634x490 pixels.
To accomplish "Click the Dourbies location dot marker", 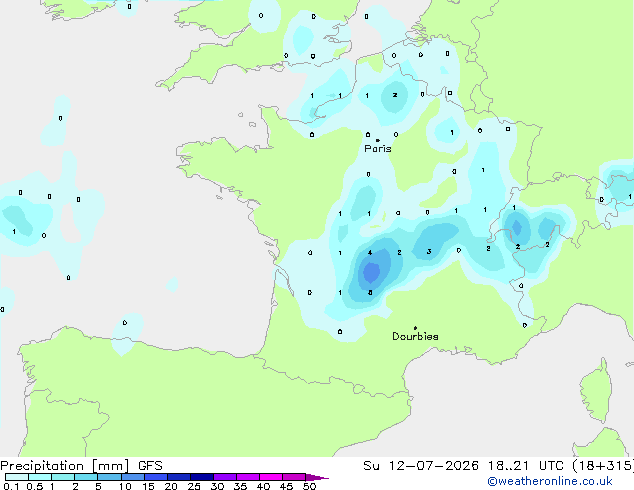I will 415,328.
